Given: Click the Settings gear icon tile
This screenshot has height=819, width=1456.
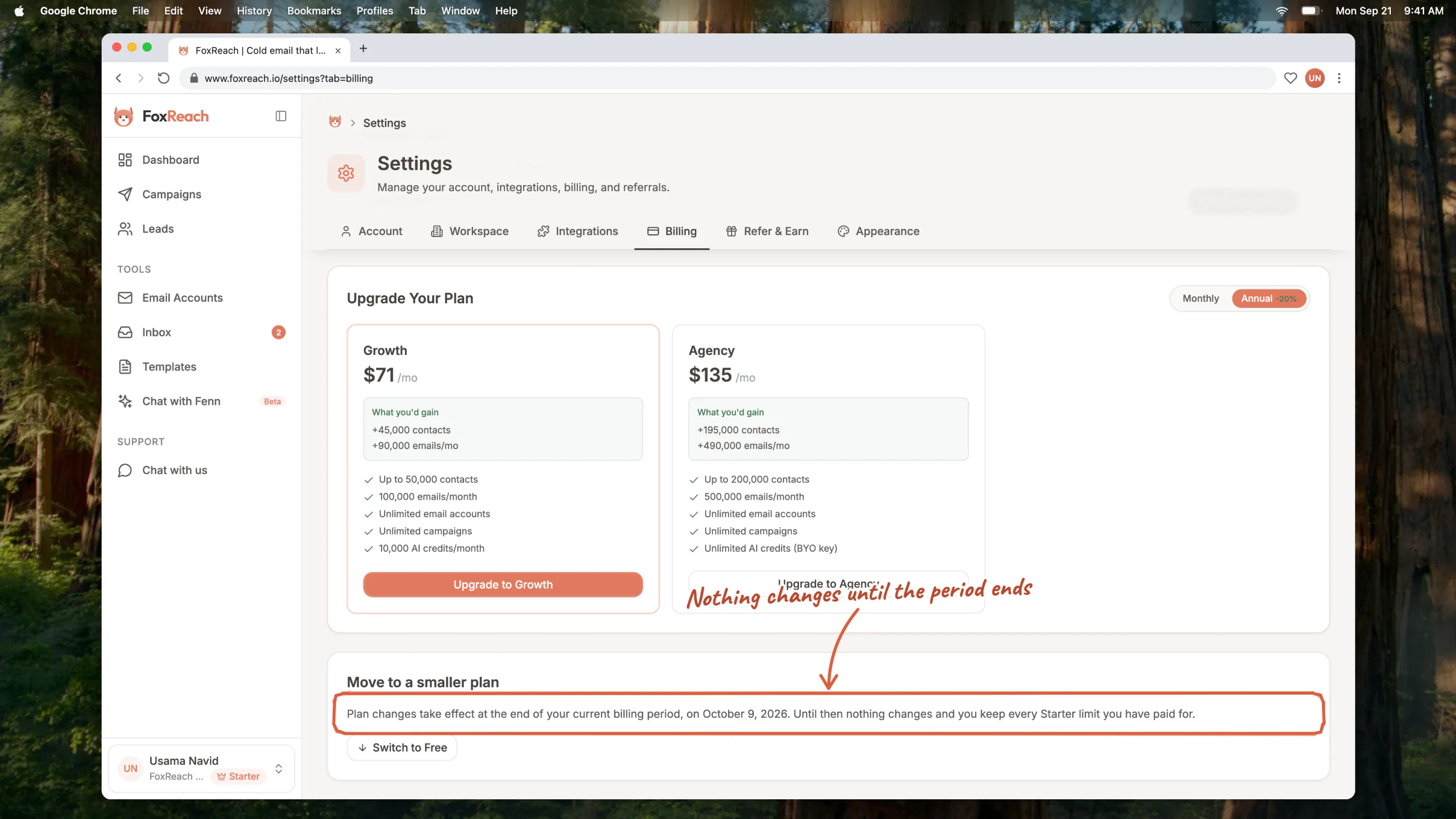Looking at the screenshot, I should coord(346,173).
